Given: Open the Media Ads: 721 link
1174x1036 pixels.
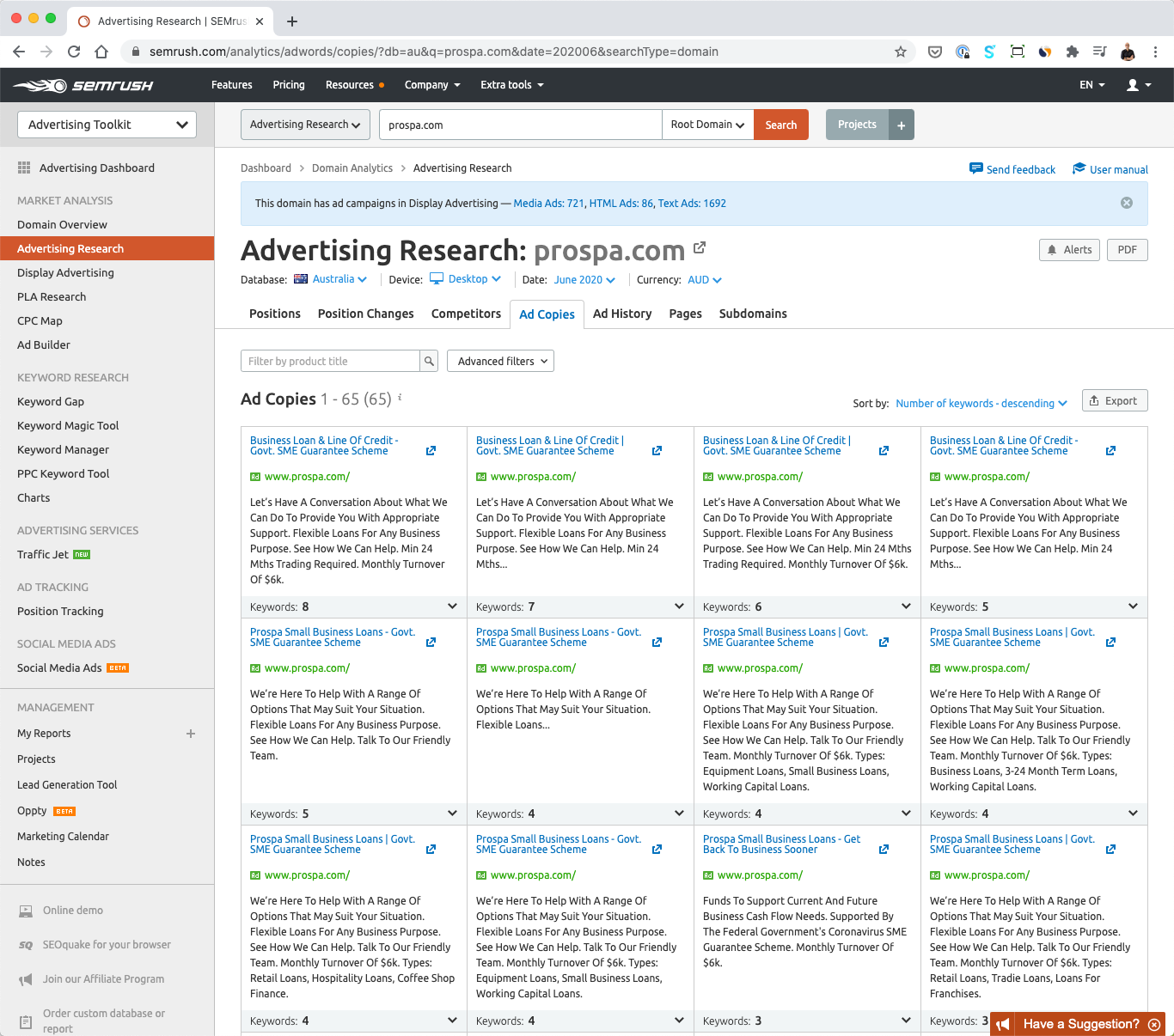Looking at the screenshot, I should (x=548, y=204).
